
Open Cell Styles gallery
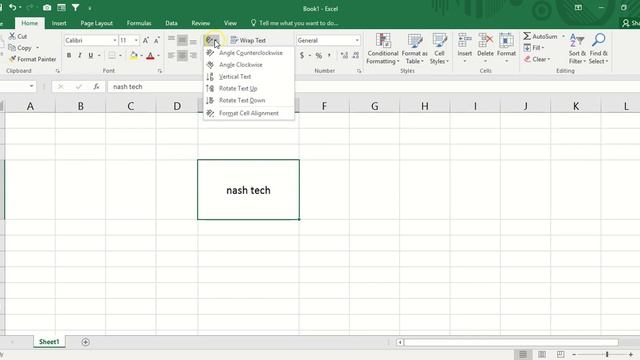pyautogui.click(x=439, y=49)
